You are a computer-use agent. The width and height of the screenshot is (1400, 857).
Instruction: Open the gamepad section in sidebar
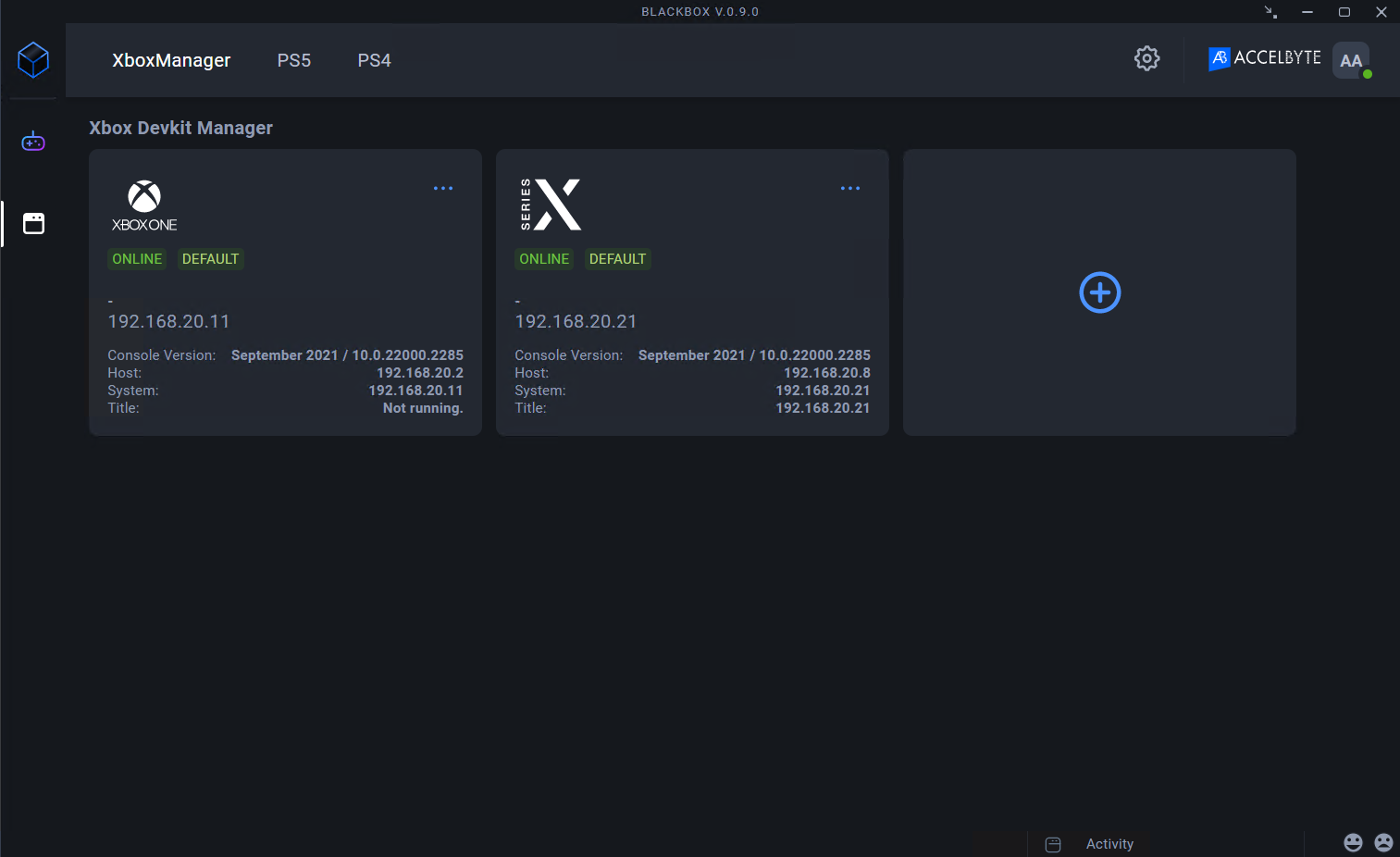(x=33, y=142)
